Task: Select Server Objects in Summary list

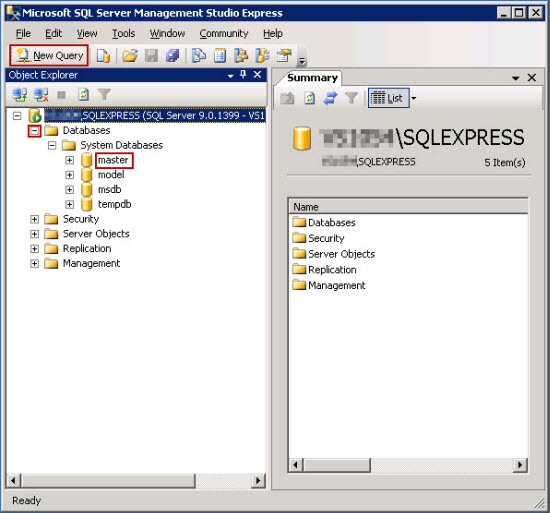Action: coord(334,254)
